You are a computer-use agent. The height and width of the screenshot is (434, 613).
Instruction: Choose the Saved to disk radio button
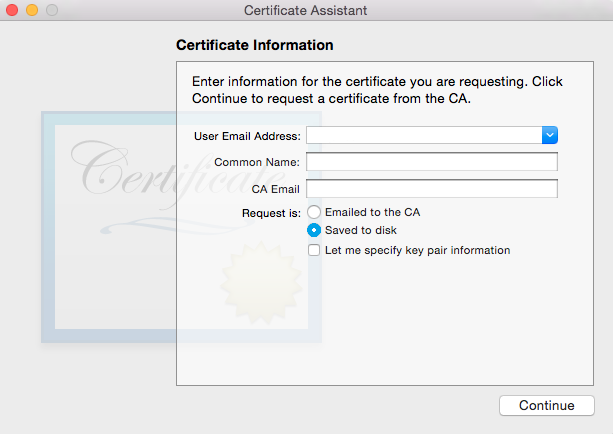314,230
